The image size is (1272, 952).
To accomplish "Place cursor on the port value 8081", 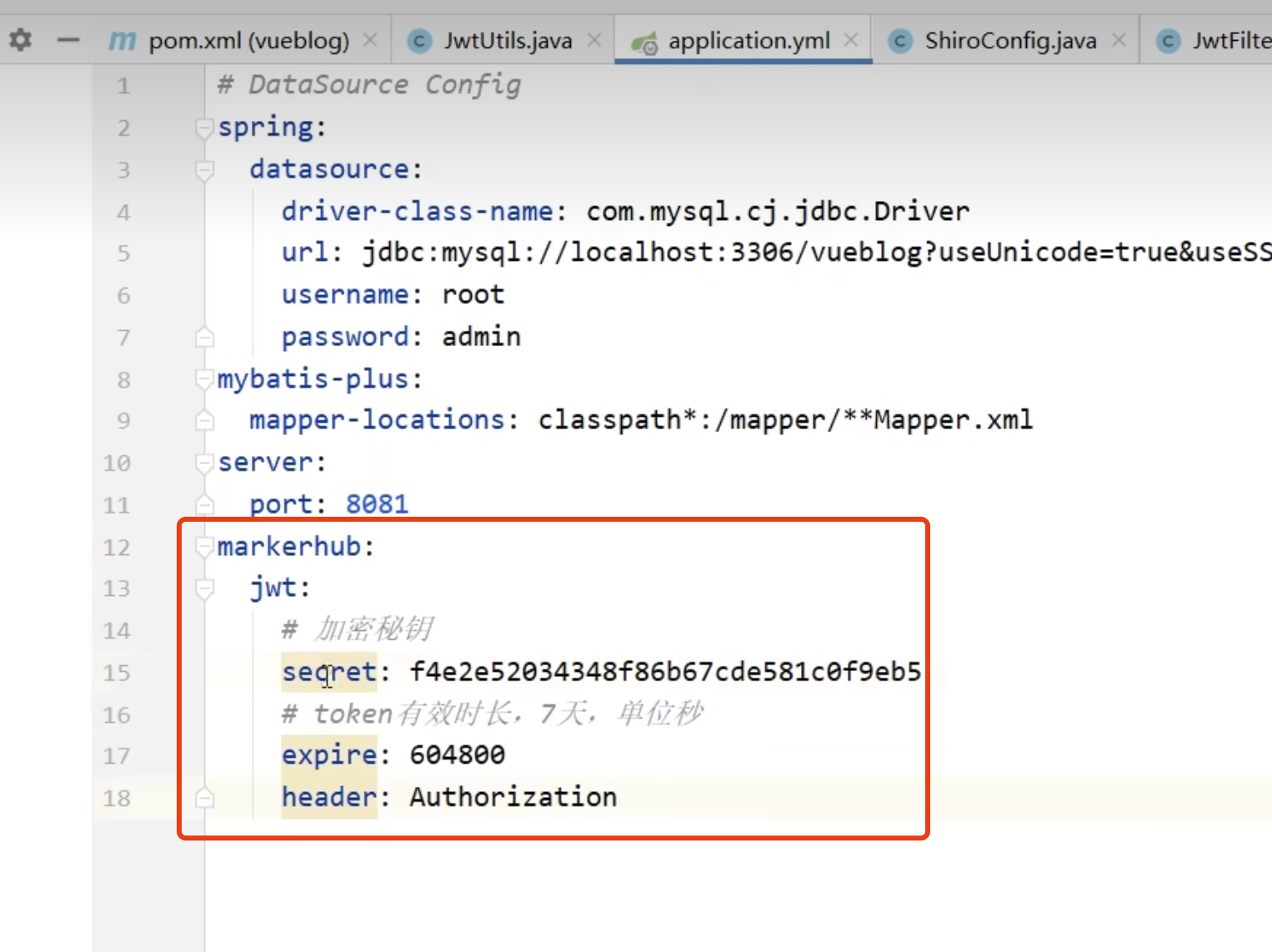I will click(377, 504).
